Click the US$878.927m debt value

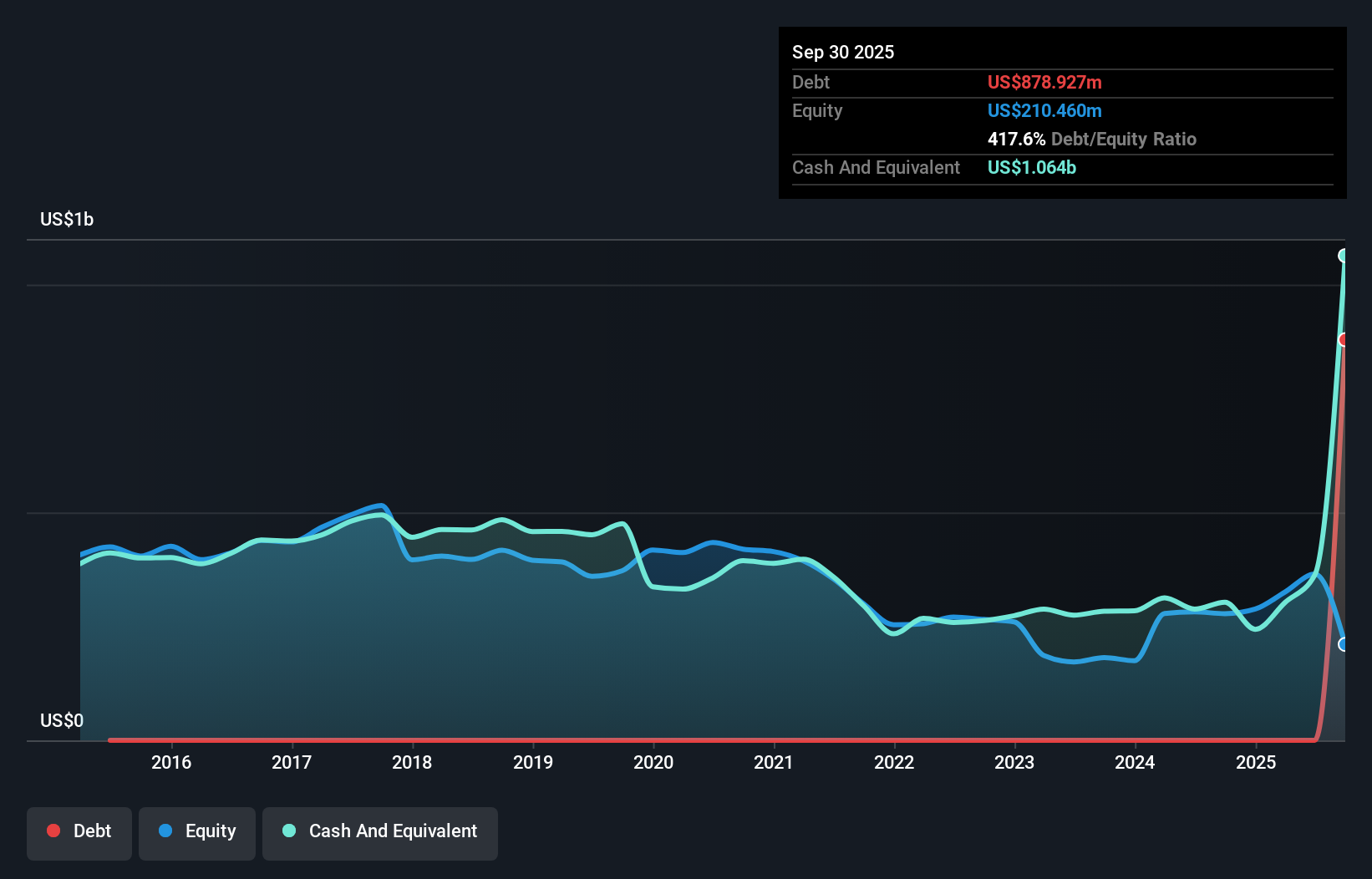[x=1044, y=82]
